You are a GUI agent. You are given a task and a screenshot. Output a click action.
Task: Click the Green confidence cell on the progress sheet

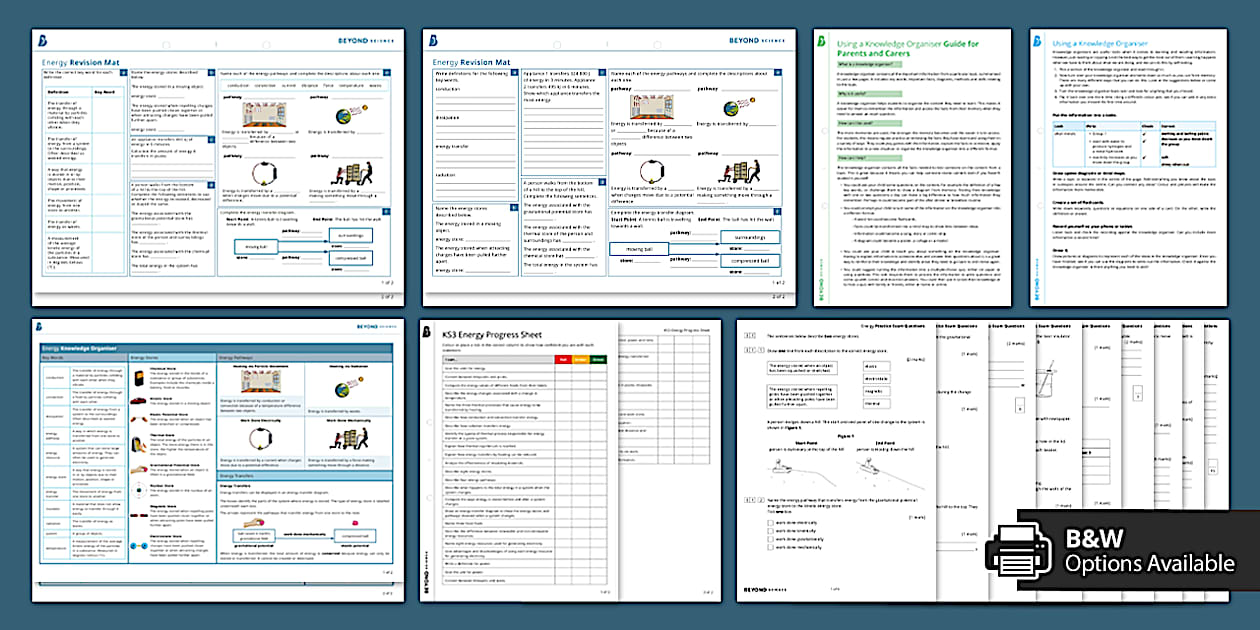[x=597, y=360]
